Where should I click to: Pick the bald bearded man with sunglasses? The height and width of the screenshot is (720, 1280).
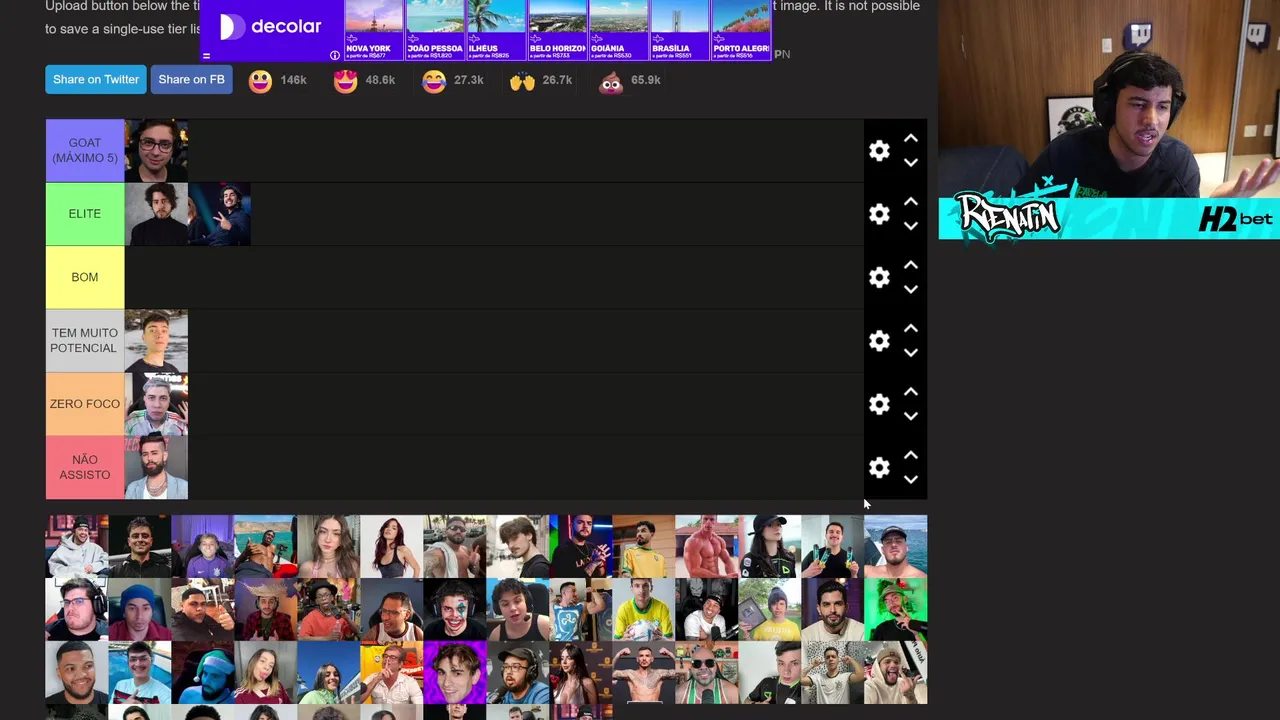[706, 673]
